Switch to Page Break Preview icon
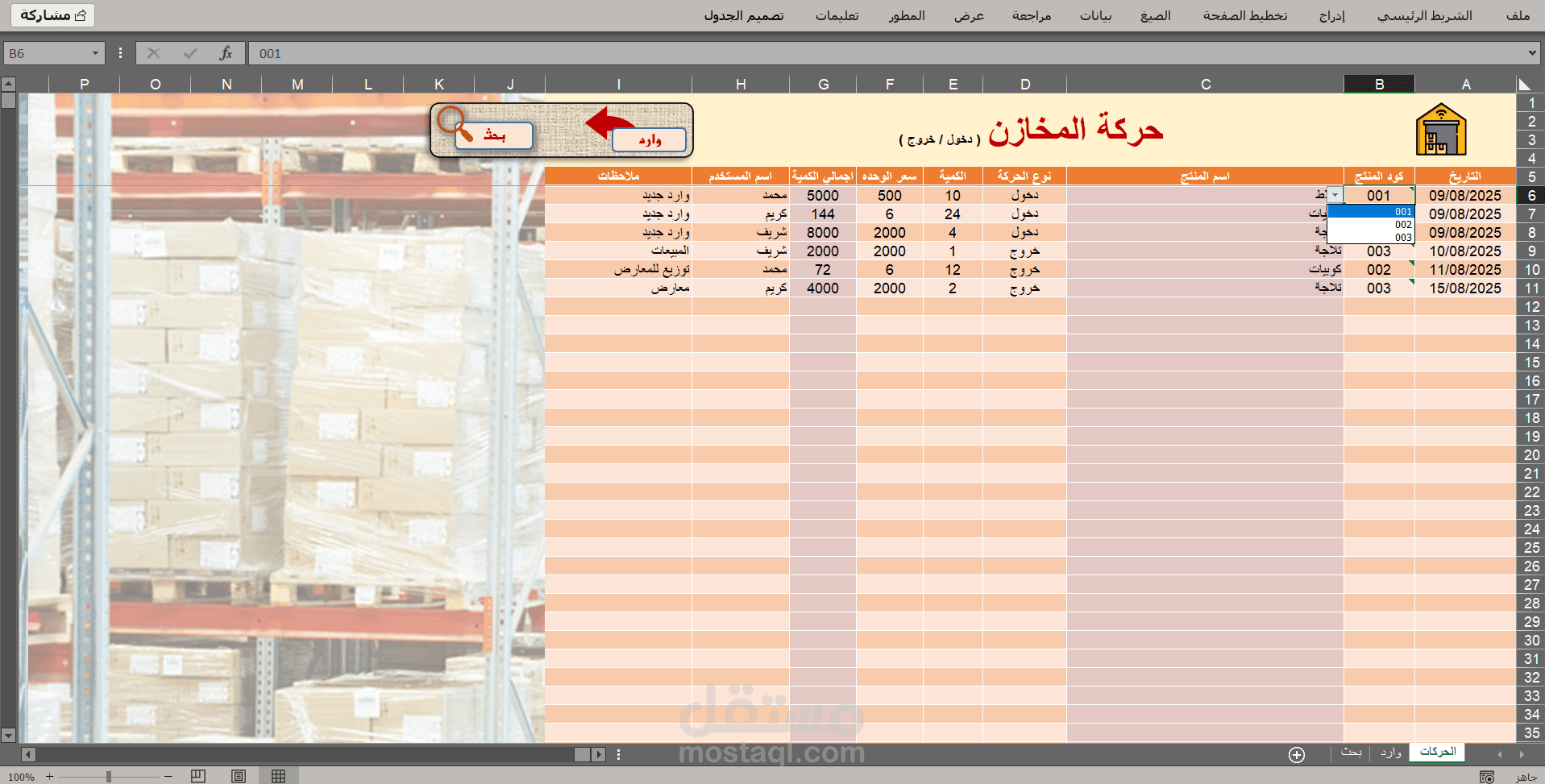Image resolution: width=1545 pixels, height=784 pixels. (x=198, y=776)
